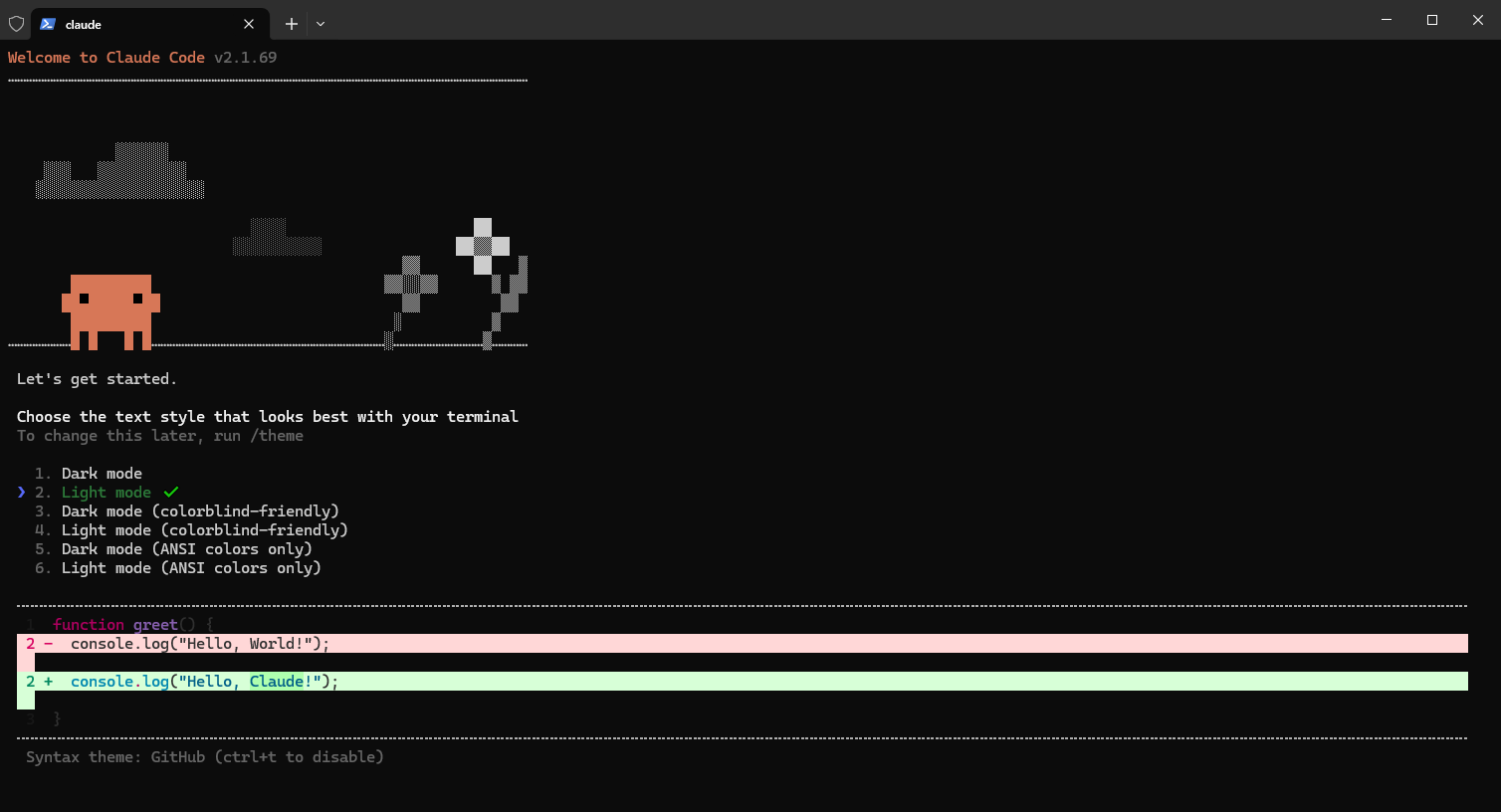Click the "Let's get started." text
The image size is (1501, 812).
[x=97, y=379]
